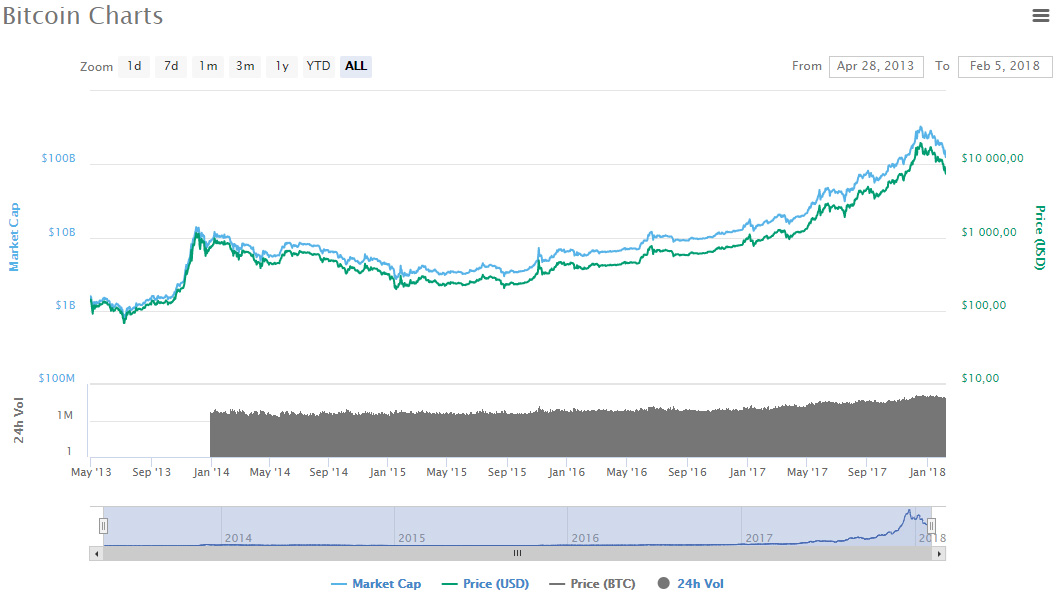The image size is (1057, 599).
Task: Edit the From date field
Action: tap(876, 66)
